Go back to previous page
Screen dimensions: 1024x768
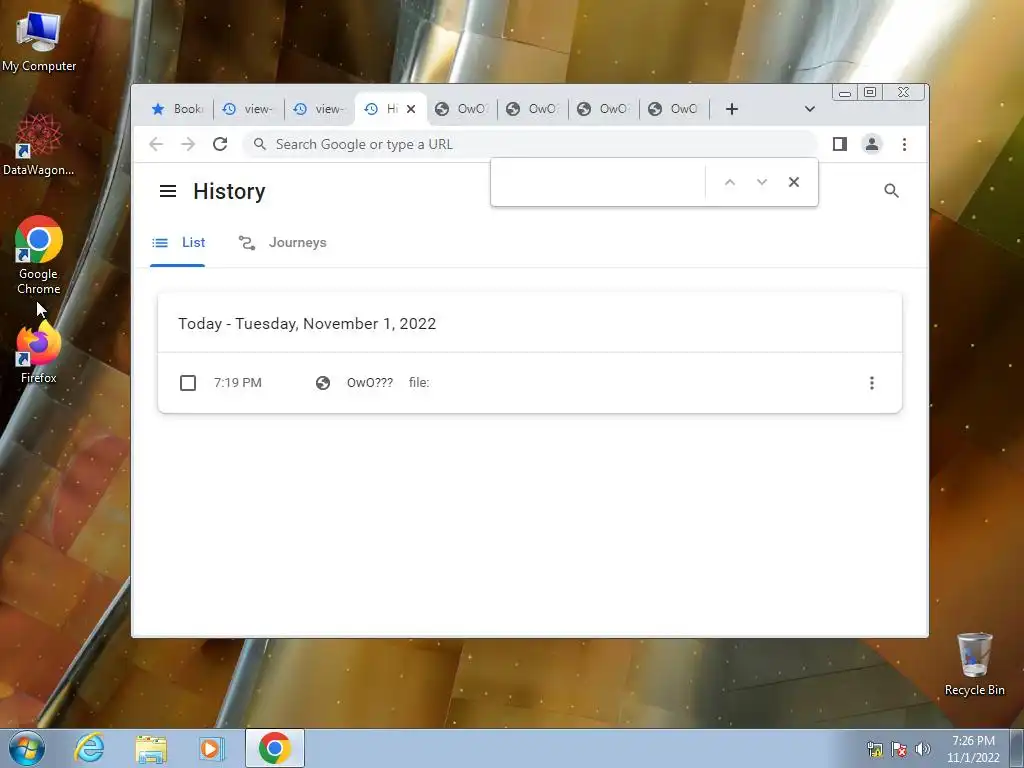click(155, 144)
